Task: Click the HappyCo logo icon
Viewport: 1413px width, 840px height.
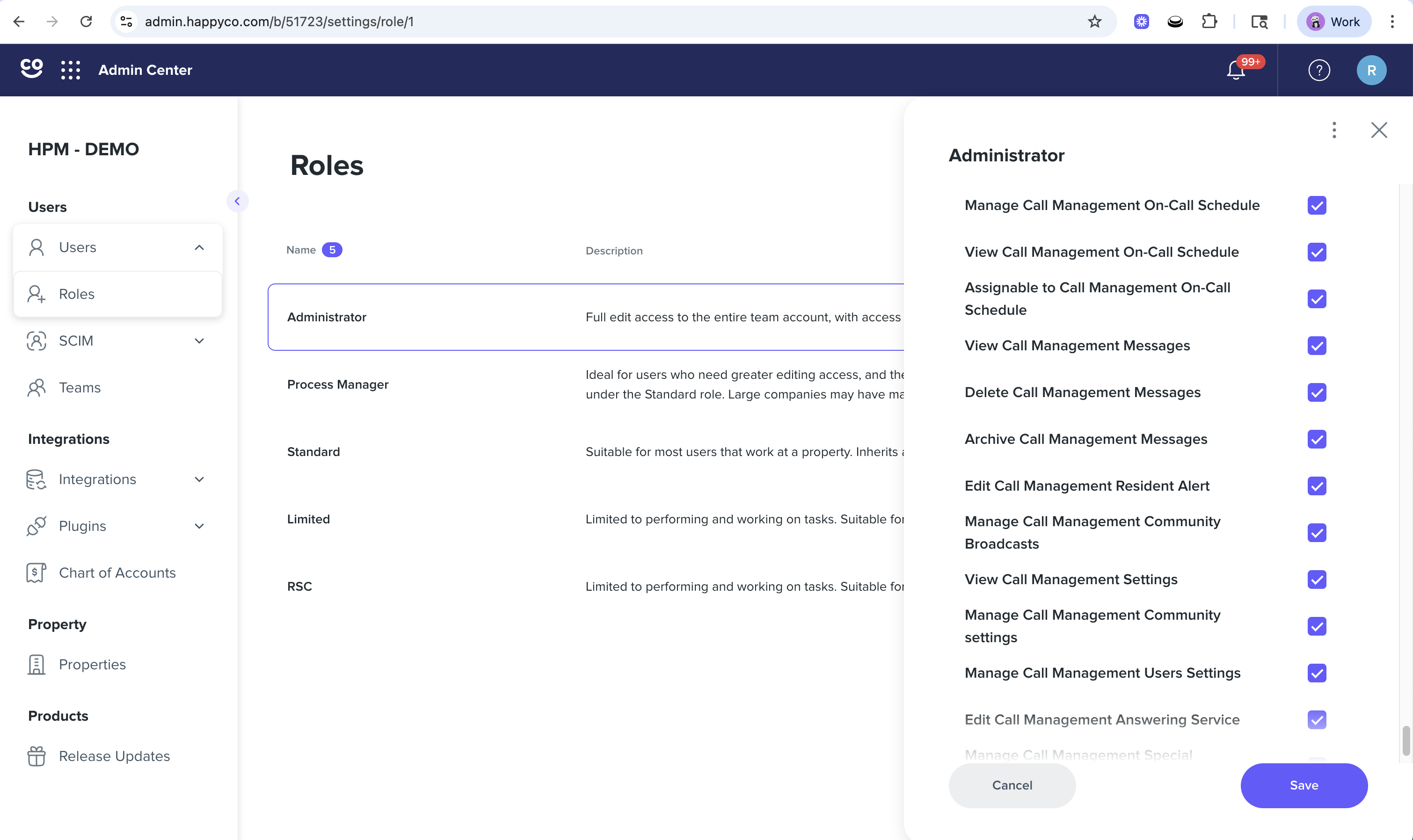Action: [32, 68]
